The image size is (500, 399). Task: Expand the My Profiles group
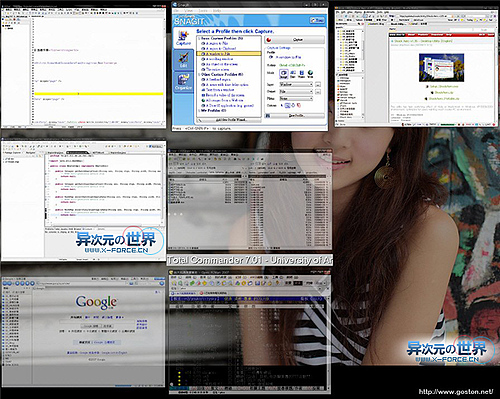pyautogui.click(x=199, y=110)
